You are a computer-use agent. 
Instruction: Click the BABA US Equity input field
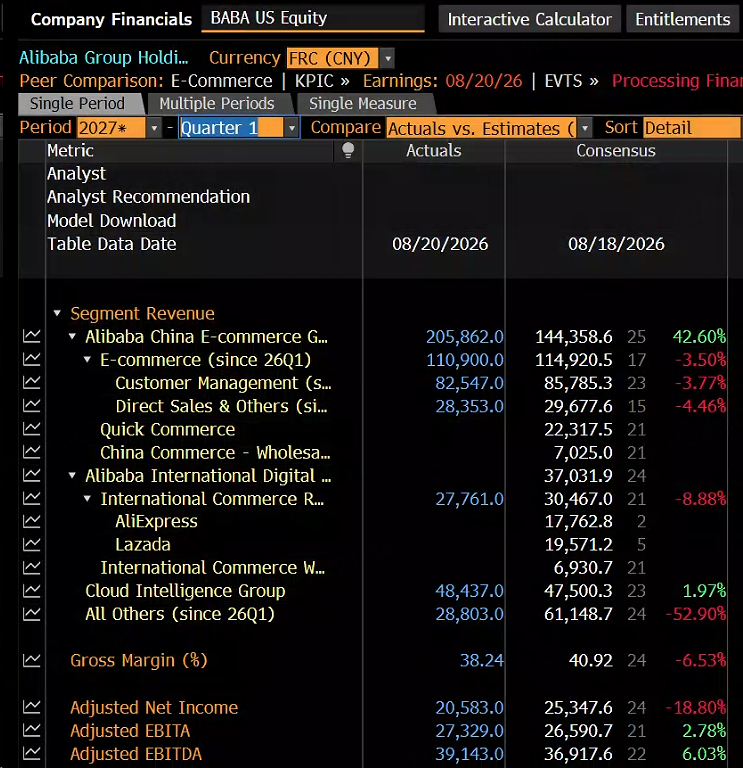click(313, 18)
